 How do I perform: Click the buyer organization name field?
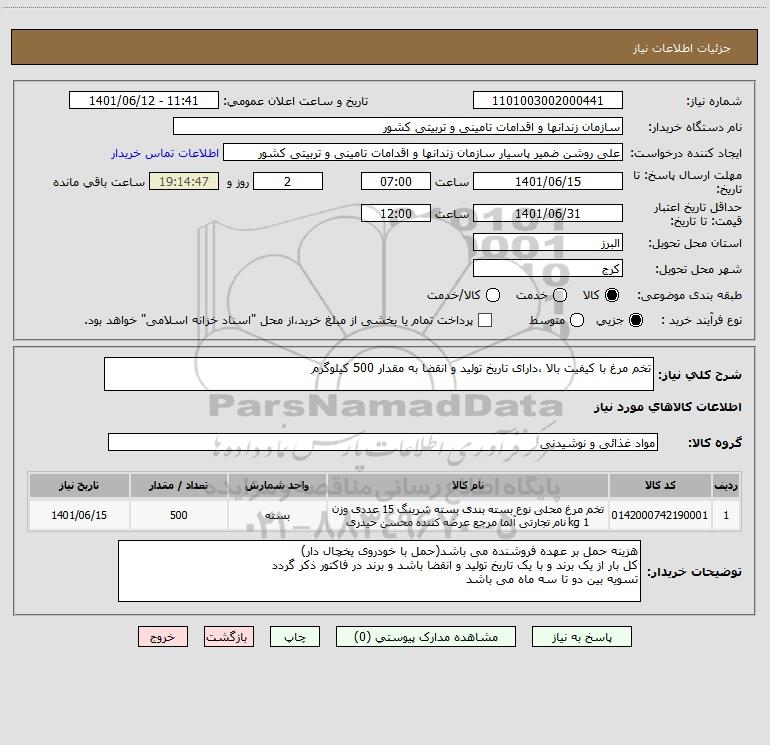(398, 126)
